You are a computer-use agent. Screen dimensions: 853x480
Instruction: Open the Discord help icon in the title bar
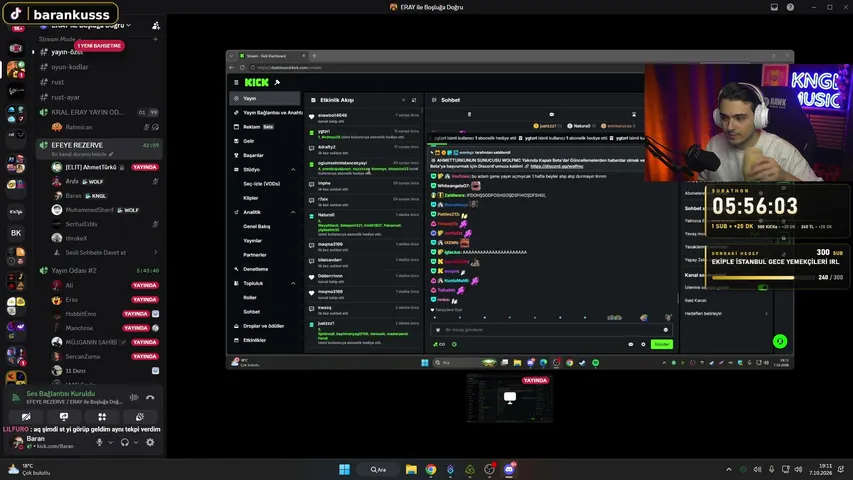[790, 7]
